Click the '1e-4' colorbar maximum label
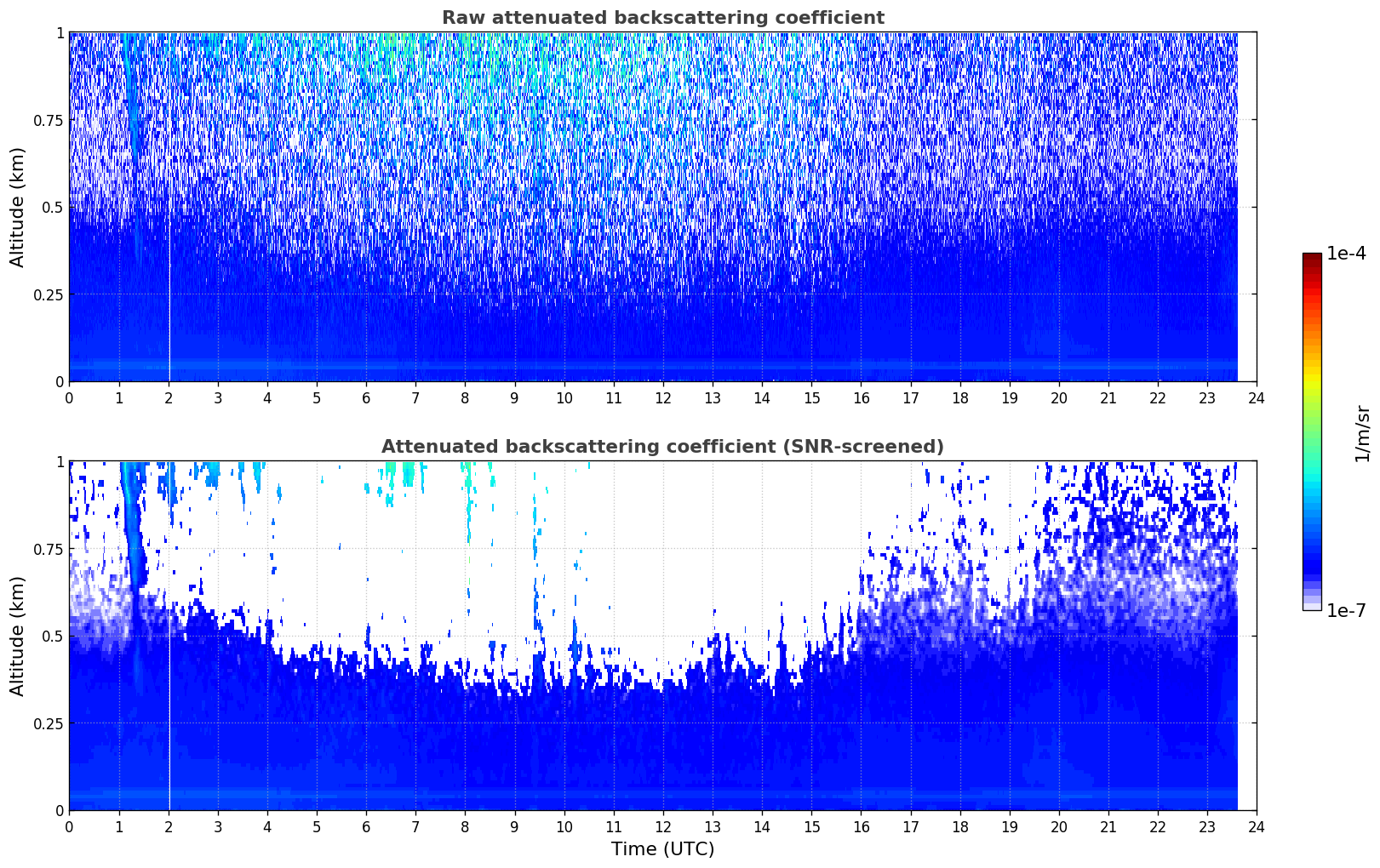 pyautogui.click(x=1346, y=254)
